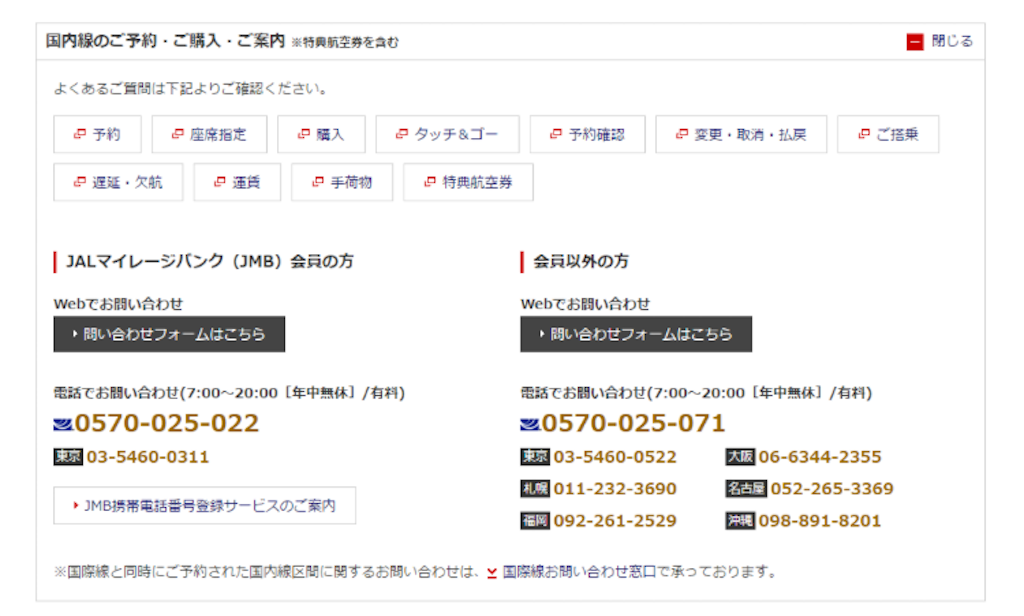Open the 運賃 FAQ link
1024x616 pixels.
click(x=237, y=182)
